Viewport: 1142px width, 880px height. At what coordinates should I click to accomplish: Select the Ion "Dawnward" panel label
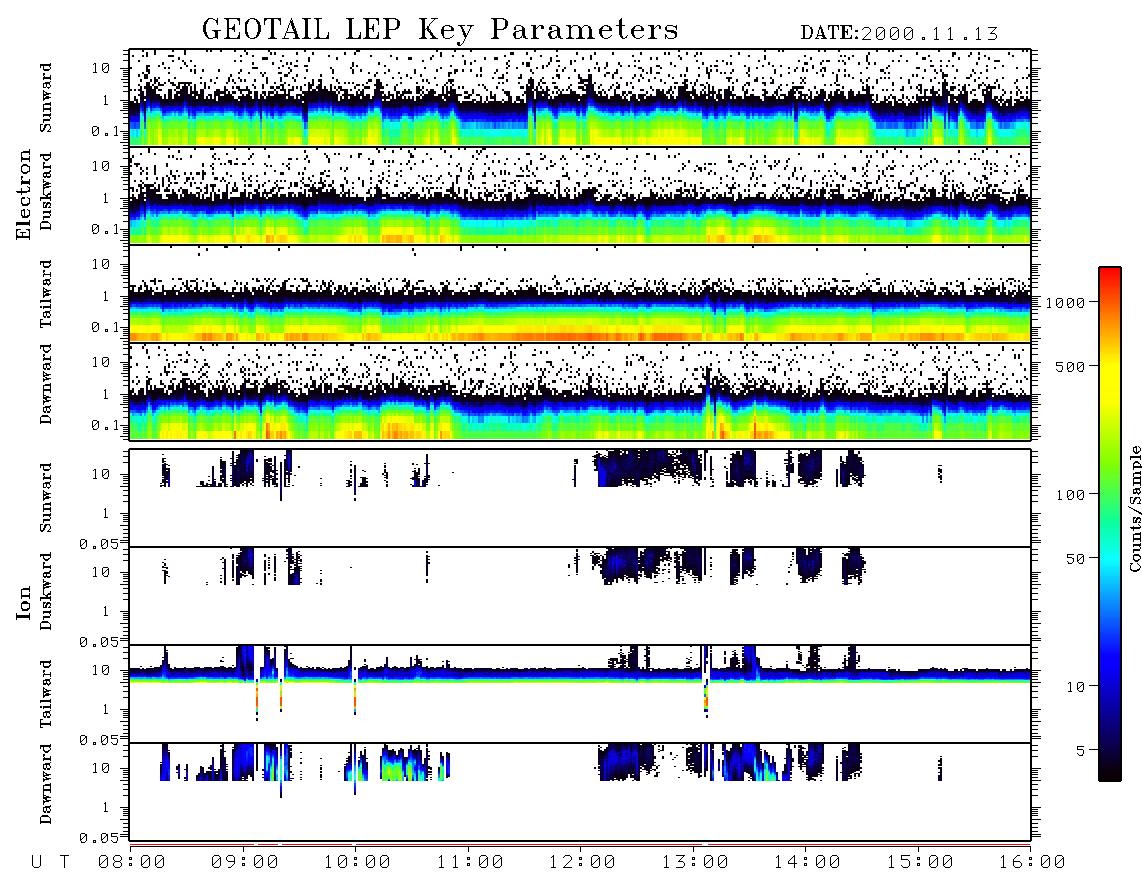pos(46,784)
